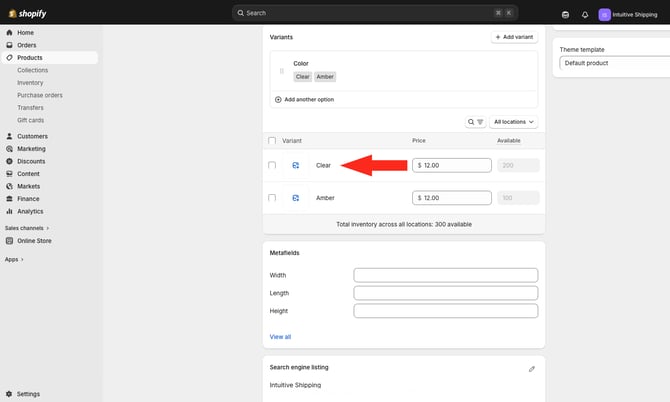The image size is (670, 402).
Task: Open the Amber variant name
Action: [x=325, y=198]
